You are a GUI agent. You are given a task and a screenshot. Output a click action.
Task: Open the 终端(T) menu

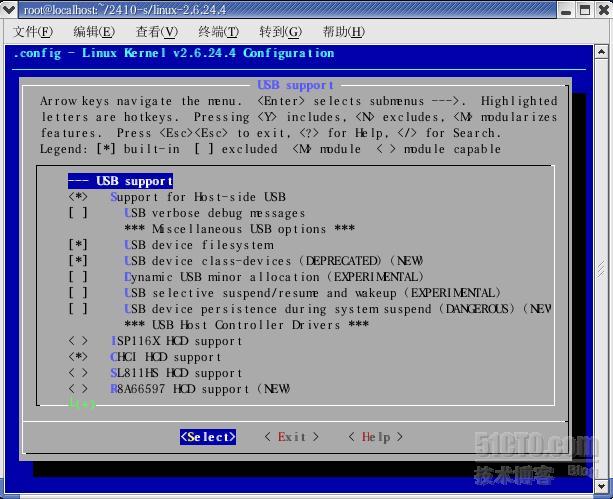coord(219,31)
